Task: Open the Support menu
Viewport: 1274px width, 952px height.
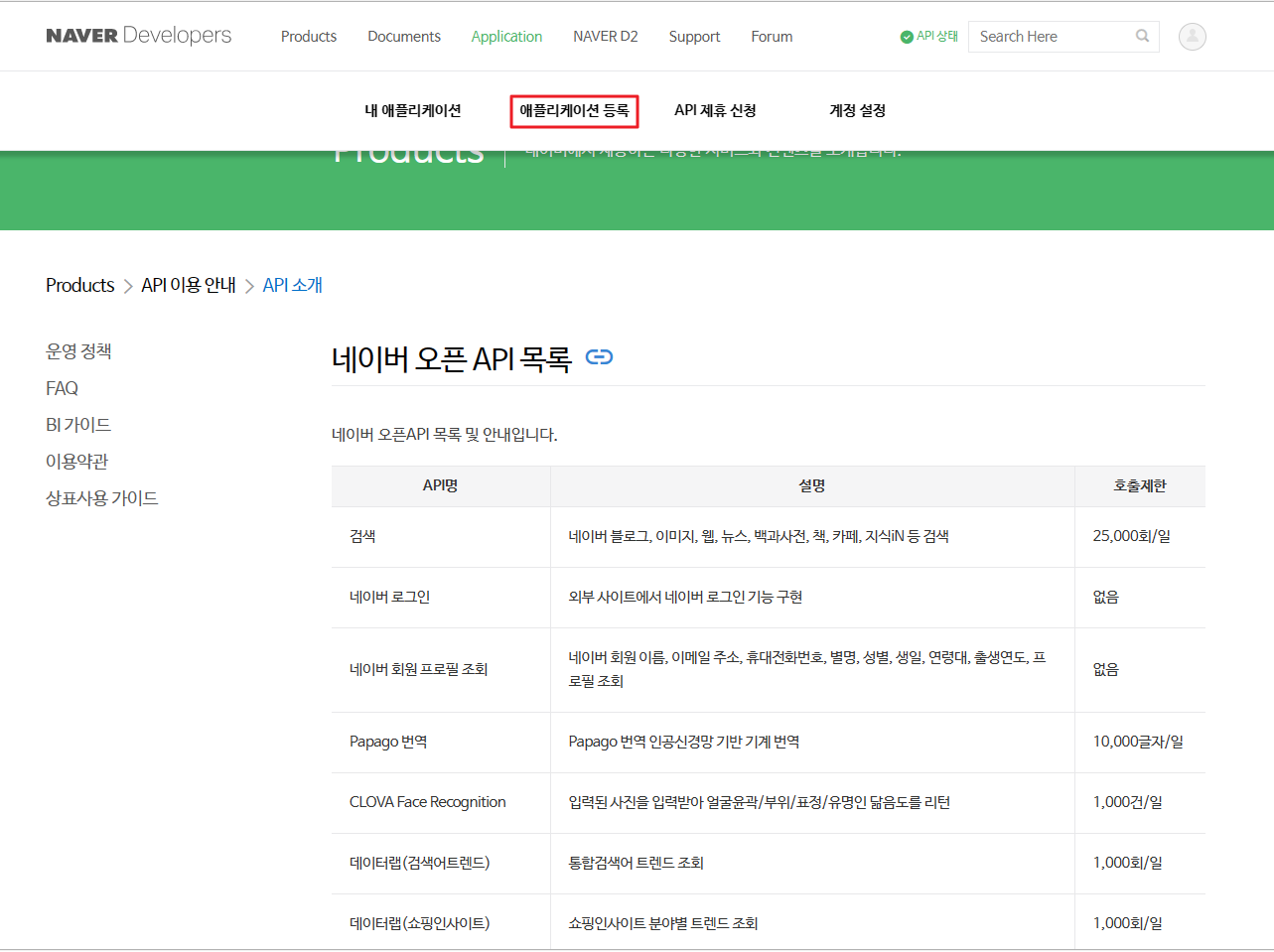Action: [694, 37]
